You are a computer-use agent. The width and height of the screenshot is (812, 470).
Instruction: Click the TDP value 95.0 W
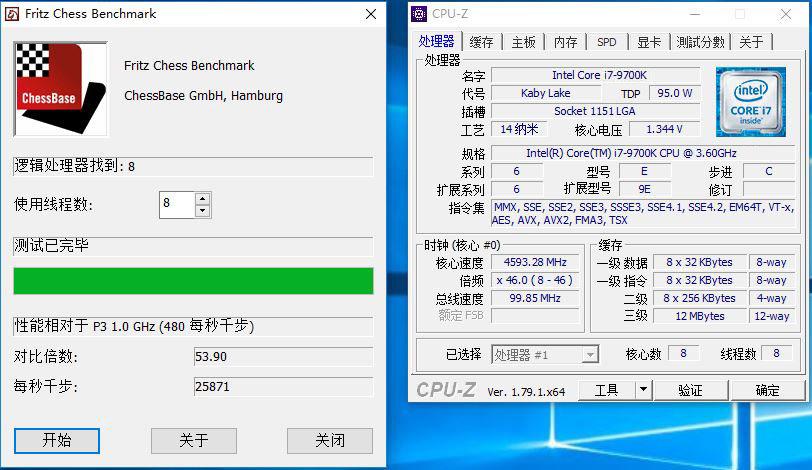pos(674,93)
